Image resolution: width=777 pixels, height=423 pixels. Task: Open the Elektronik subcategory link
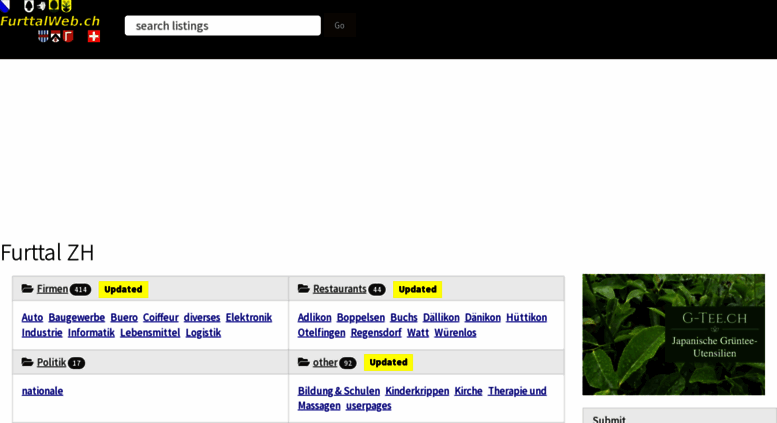249,317
